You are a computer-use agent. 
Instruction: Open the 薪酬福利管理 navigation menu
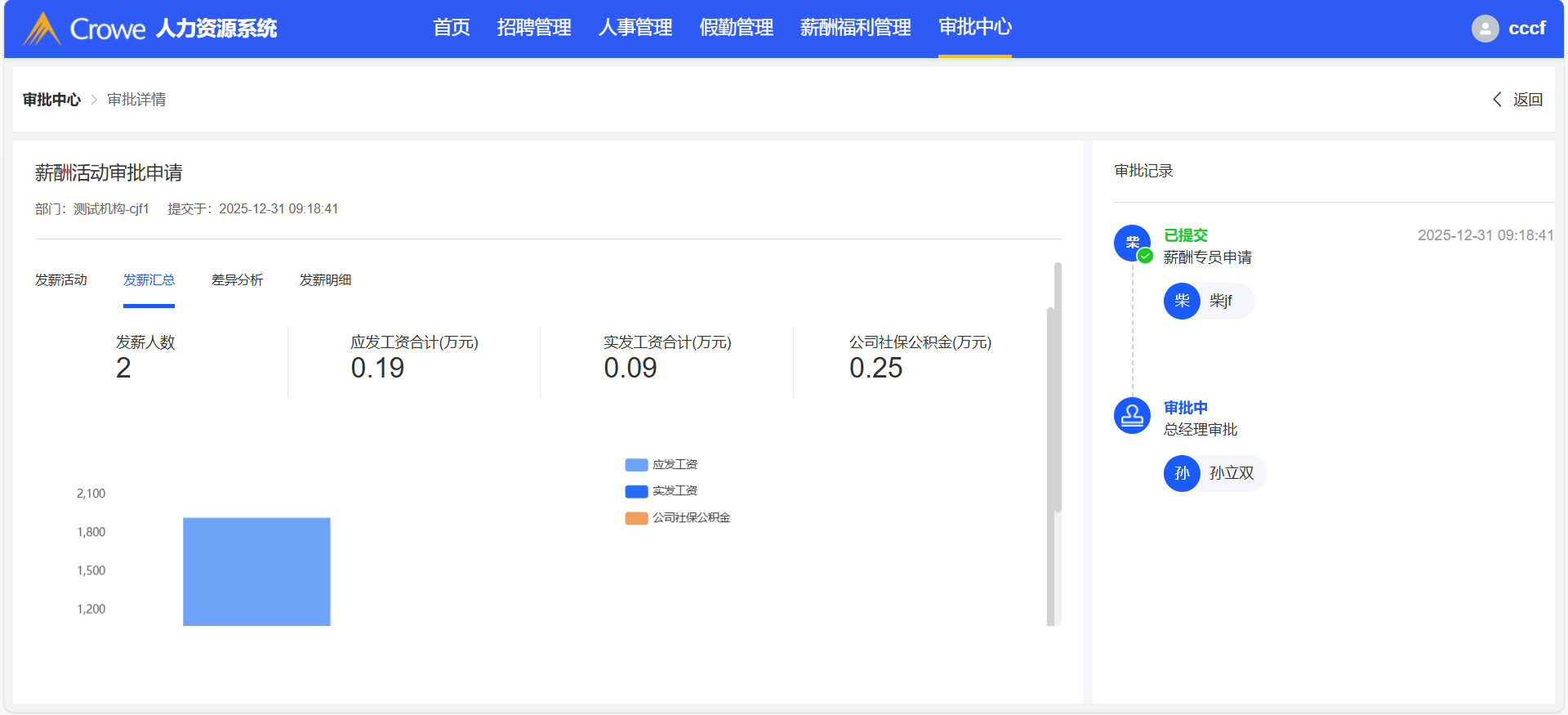coord(855,28)
